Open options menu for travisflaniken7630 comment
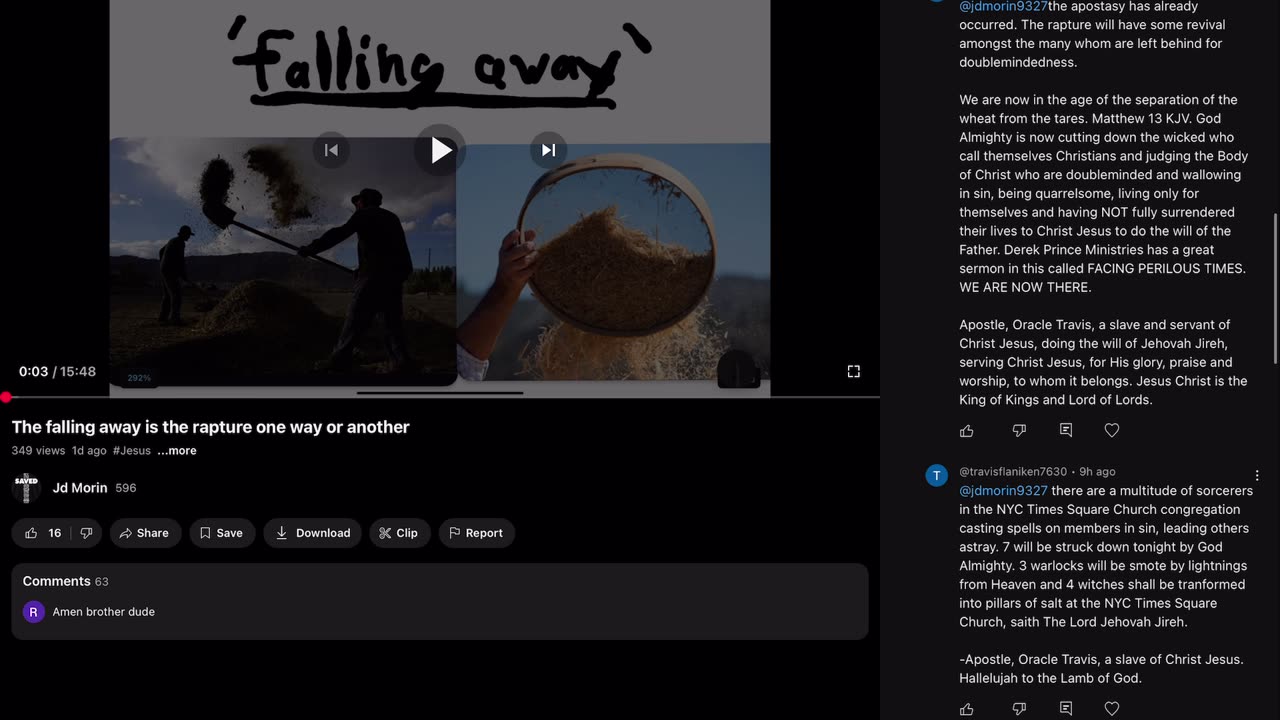 pos(1257,476)
